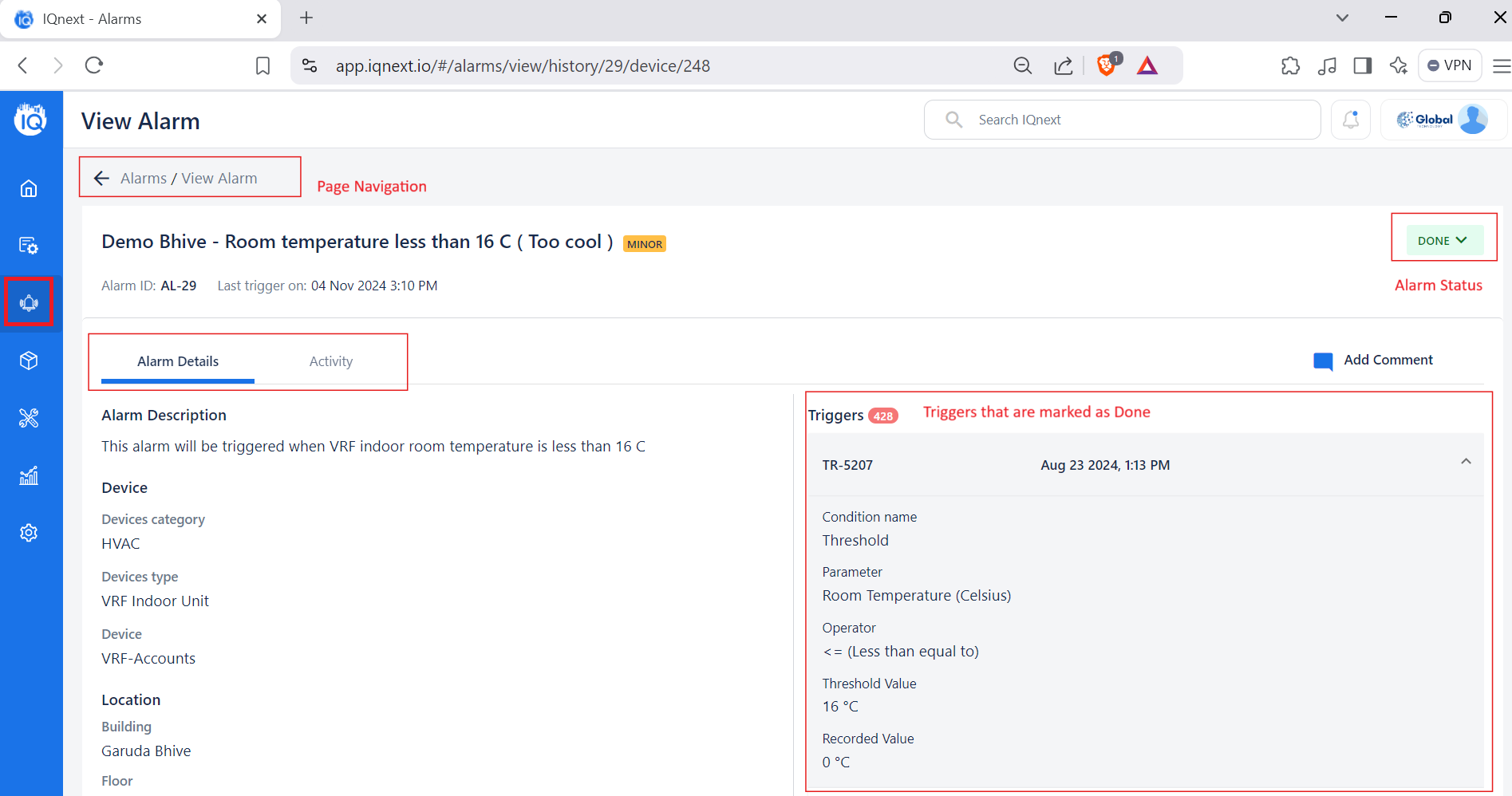Click the Threshold condition name value

click(855, 540)
